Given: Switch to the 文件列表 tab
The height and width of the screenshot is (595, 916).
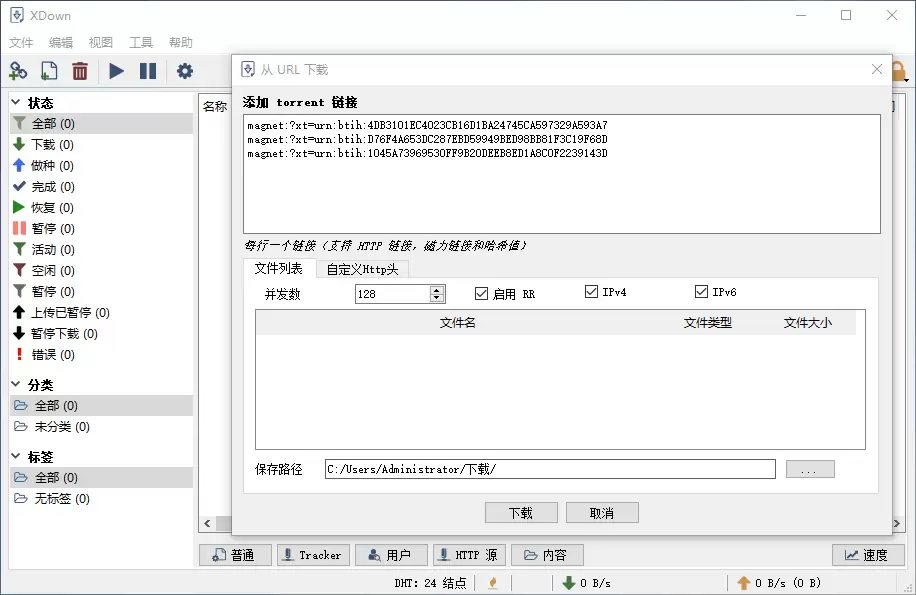Looking at the screenshot, I should coord(279,268).
